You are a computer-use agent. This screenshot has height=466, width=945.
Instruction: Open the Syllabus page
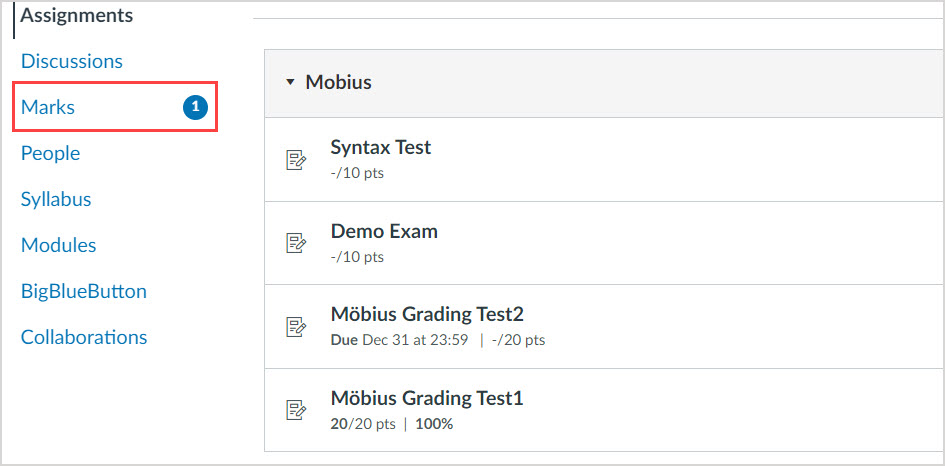pos(56,199)
